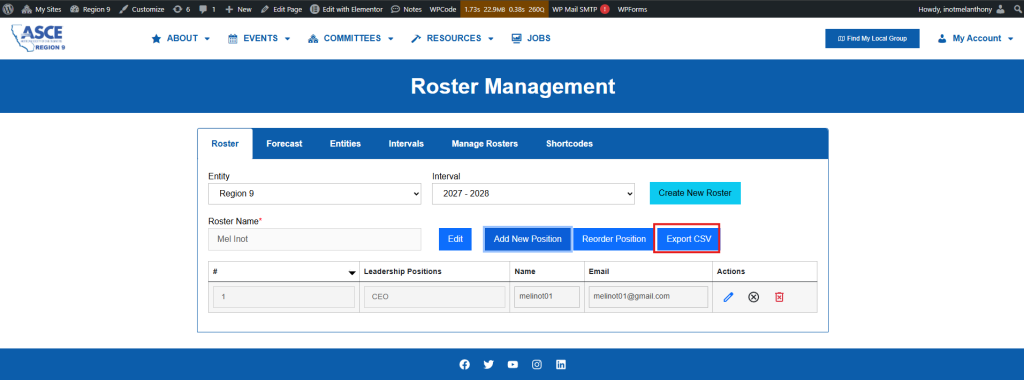Open the Interval dropdown showing 2027 - 2028
Viewport: 1024px width, 380px height.
[534, 194]
